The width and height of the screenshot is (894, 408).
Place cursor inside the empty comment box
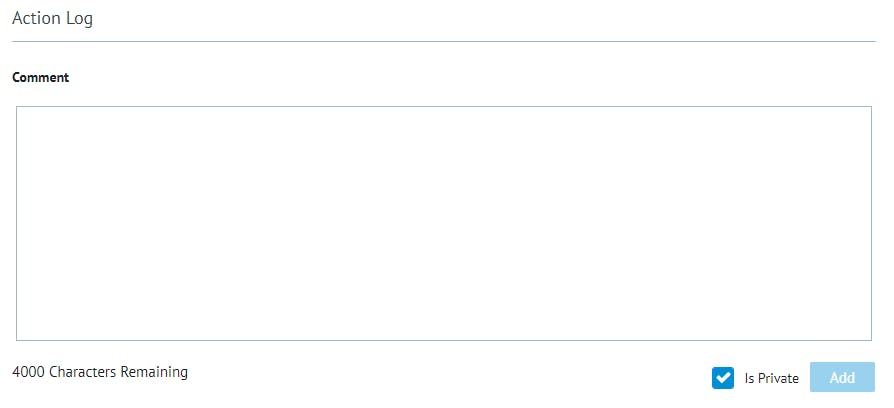444,223
